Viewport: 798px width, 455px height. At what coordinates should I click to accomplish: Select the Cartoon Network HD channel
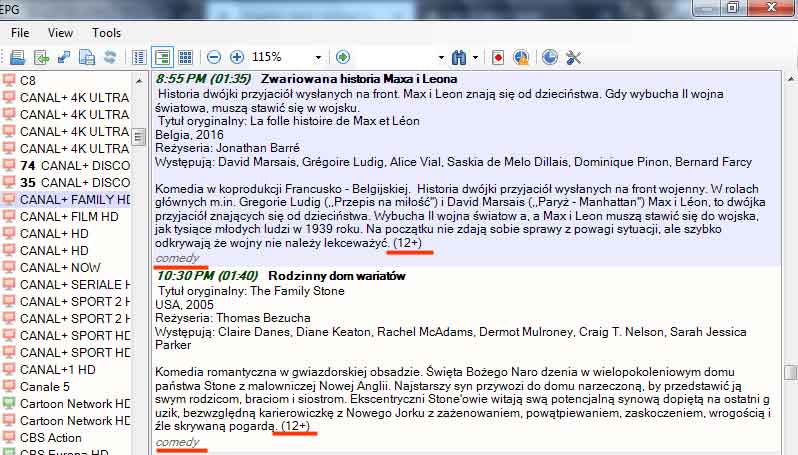point(75,403)
